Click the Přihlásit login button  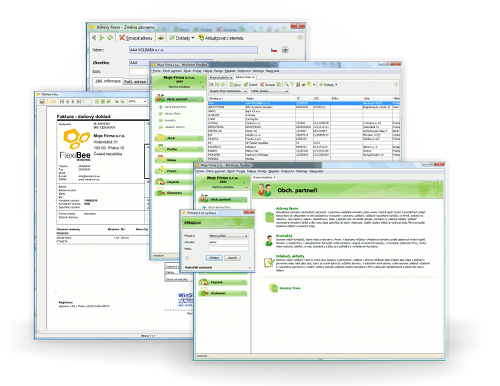[214, 258]
